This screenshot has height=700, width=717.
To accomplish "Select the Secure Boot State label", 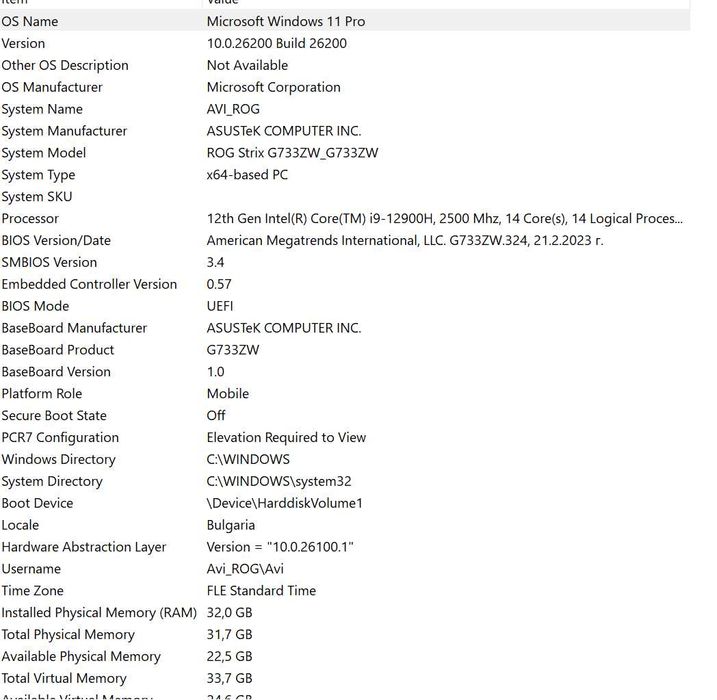I will (x=54, y=416).
